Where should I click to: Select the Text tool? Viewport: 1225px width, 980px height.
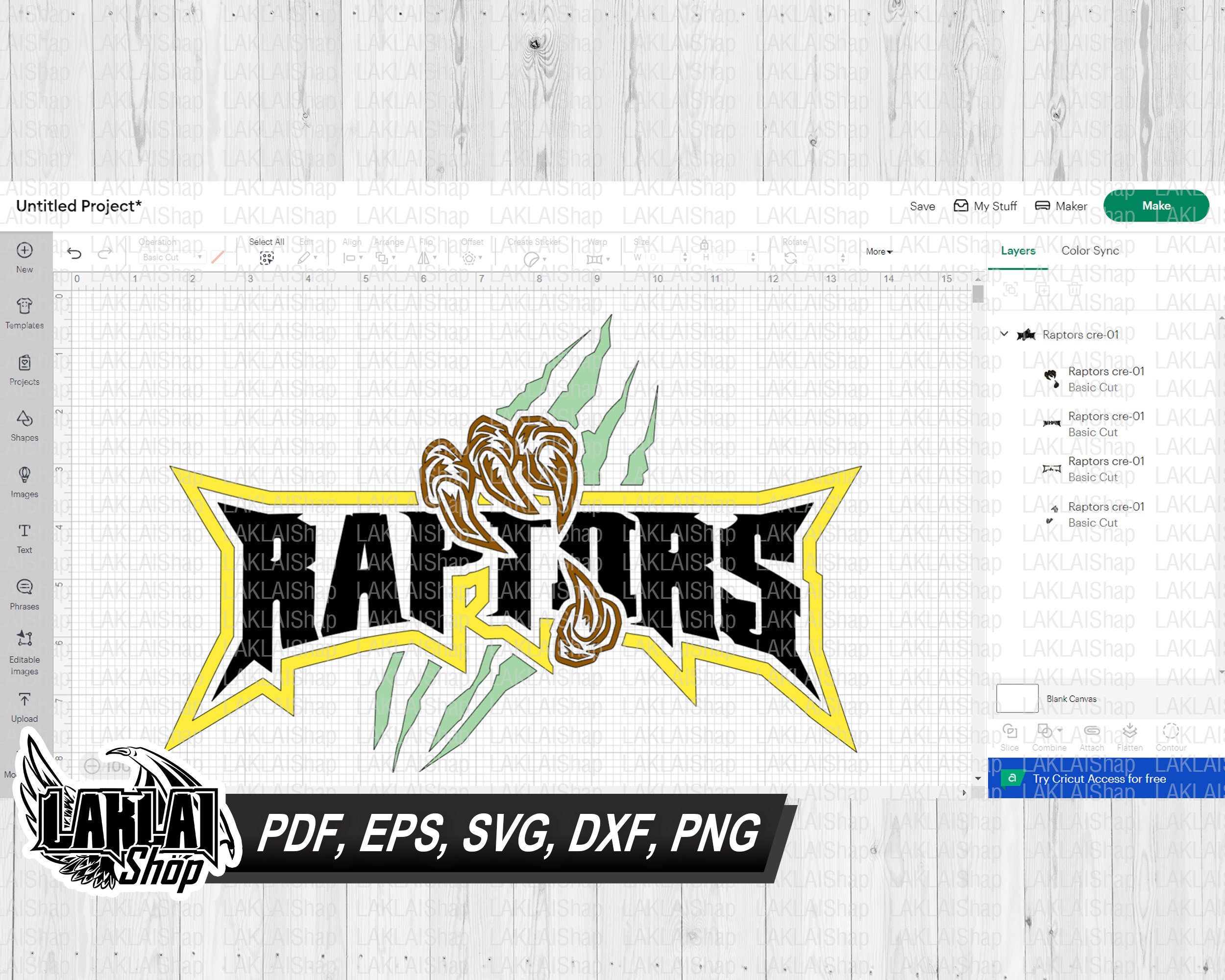pyautogui.click(x=24, y=539)
